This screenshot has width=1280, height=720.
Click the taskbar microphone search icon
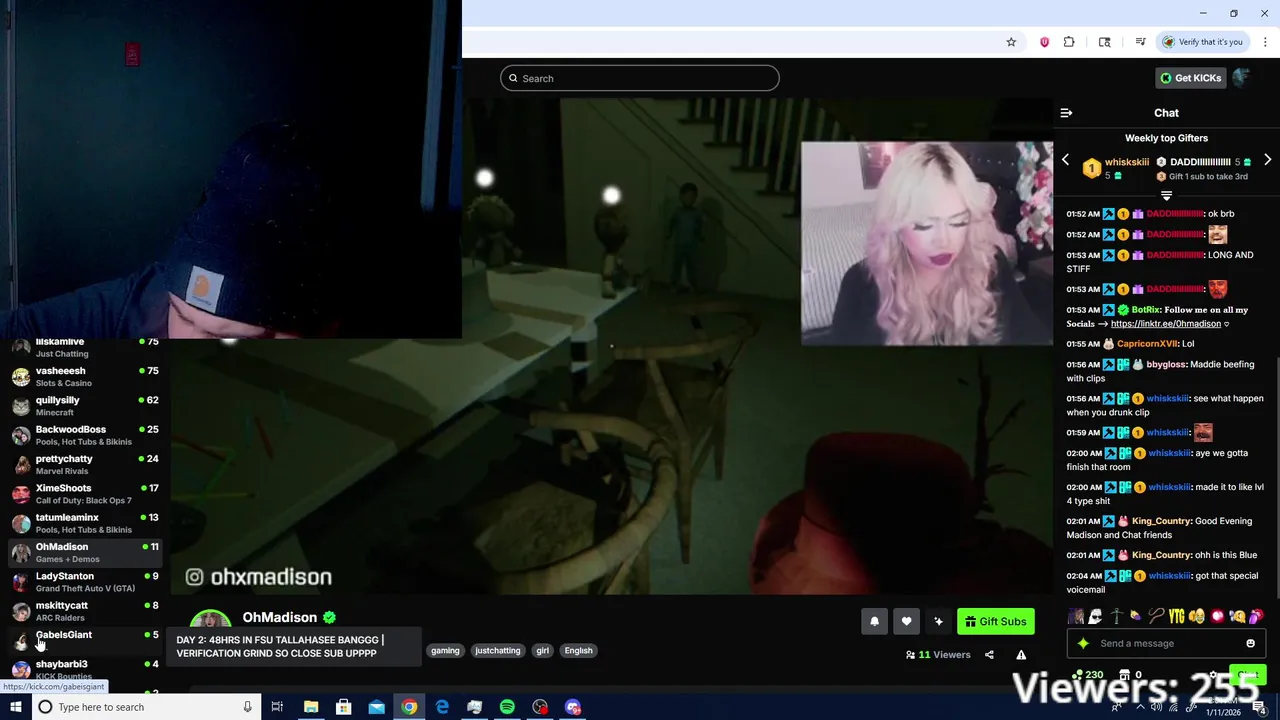247,707
